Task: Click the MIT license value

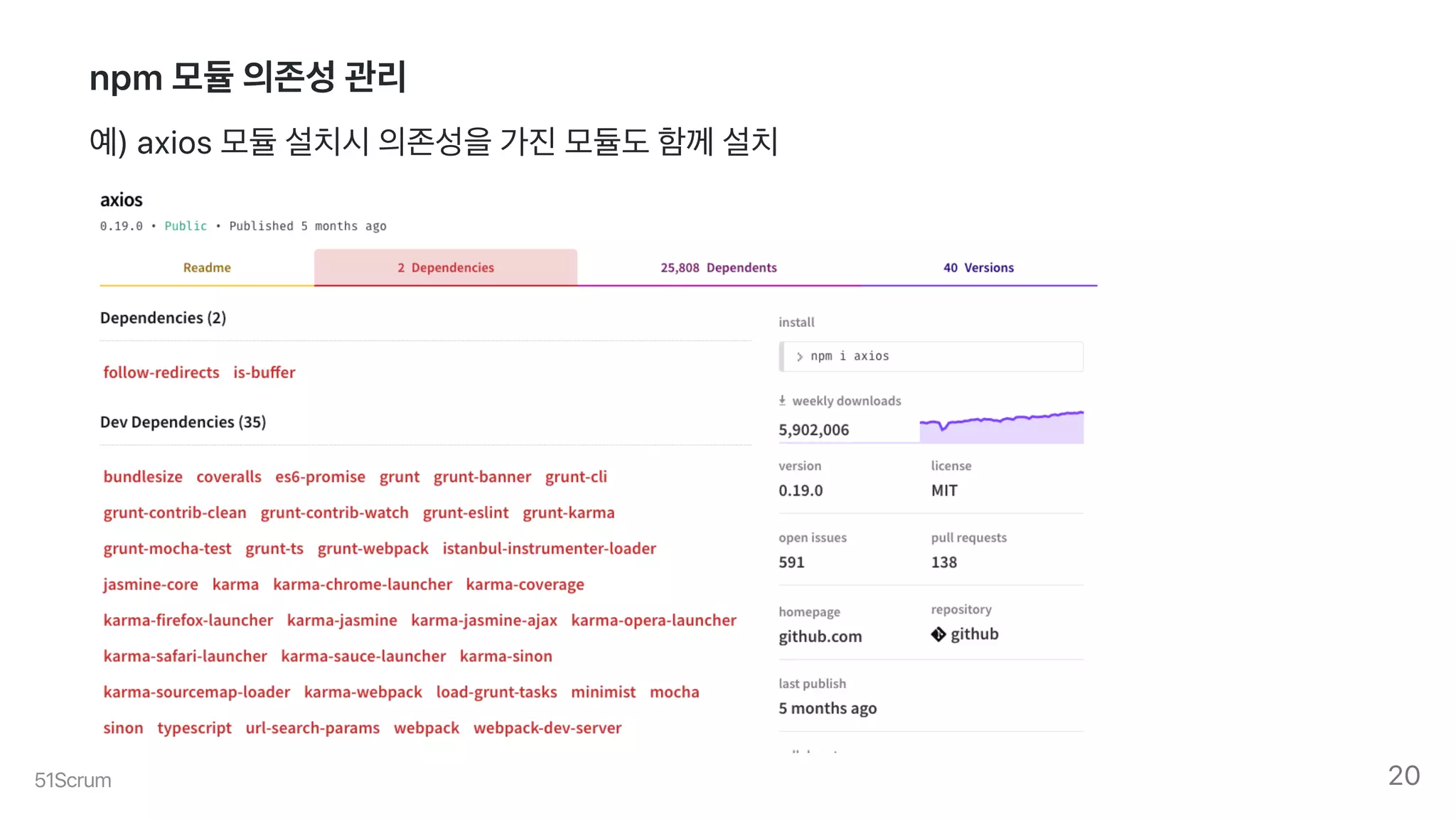Action: (944, 491)
